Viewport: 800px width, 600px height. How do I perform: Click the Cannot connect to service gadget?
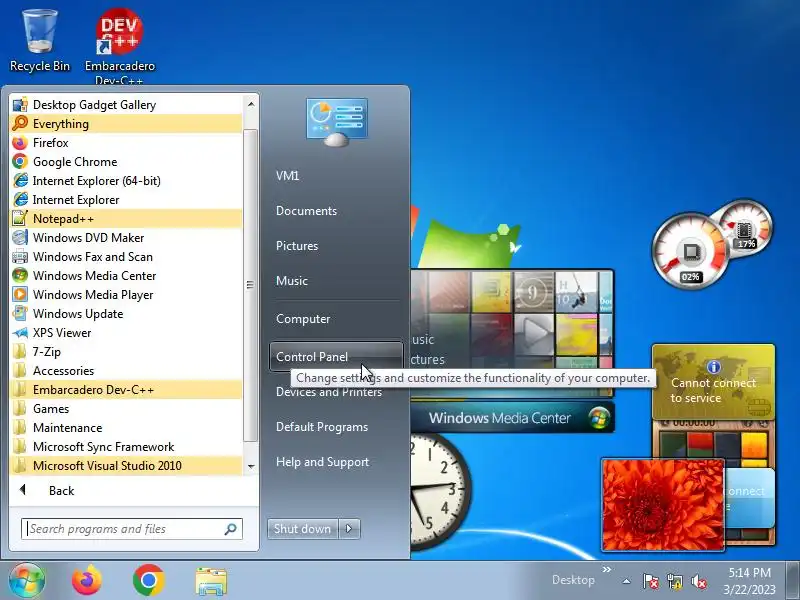(713, 382)
